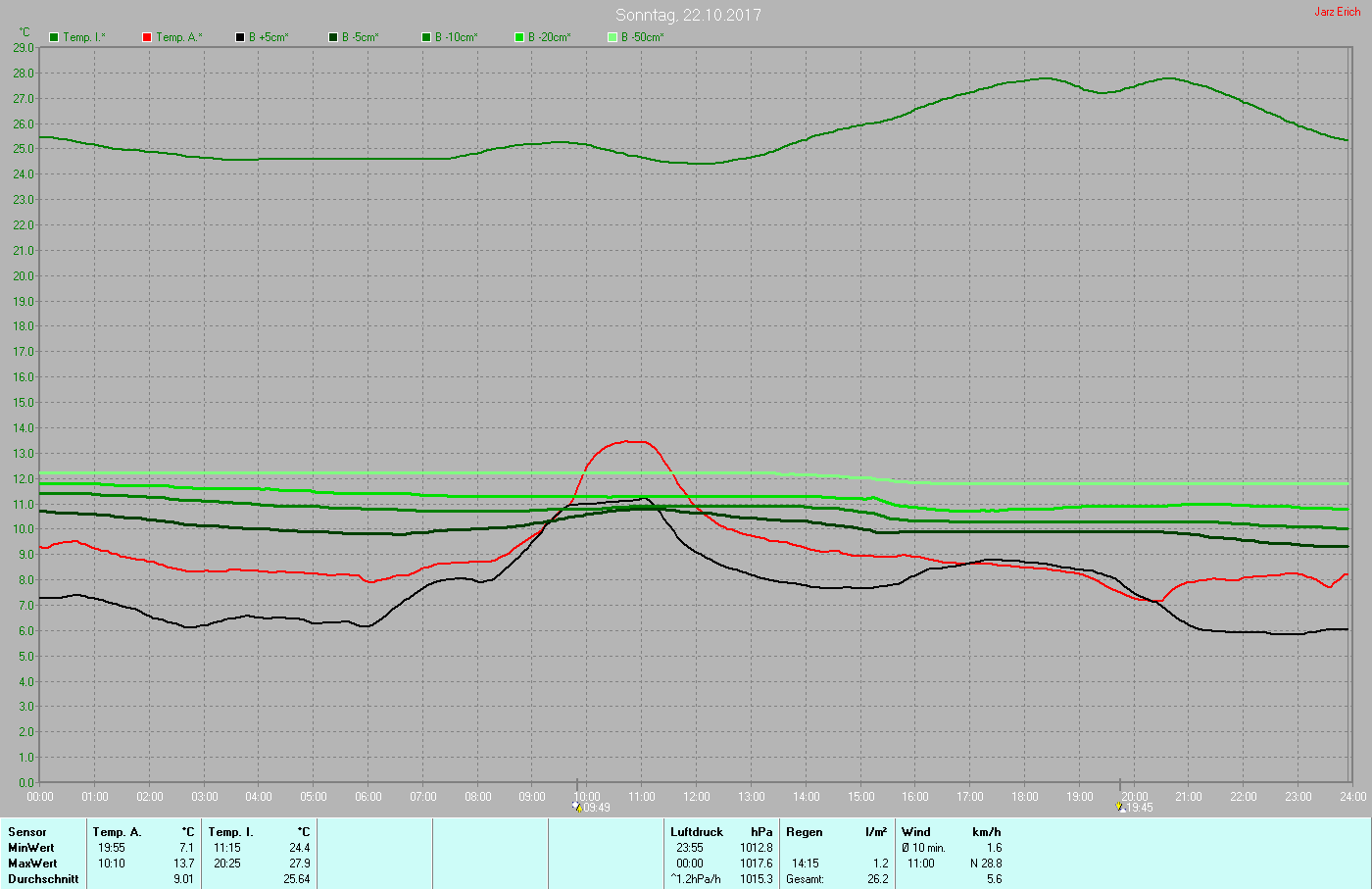Click the black B +5cm* legend swatch
The height and width of the screenshot is (889, 1372).
[x=240, y=37]
